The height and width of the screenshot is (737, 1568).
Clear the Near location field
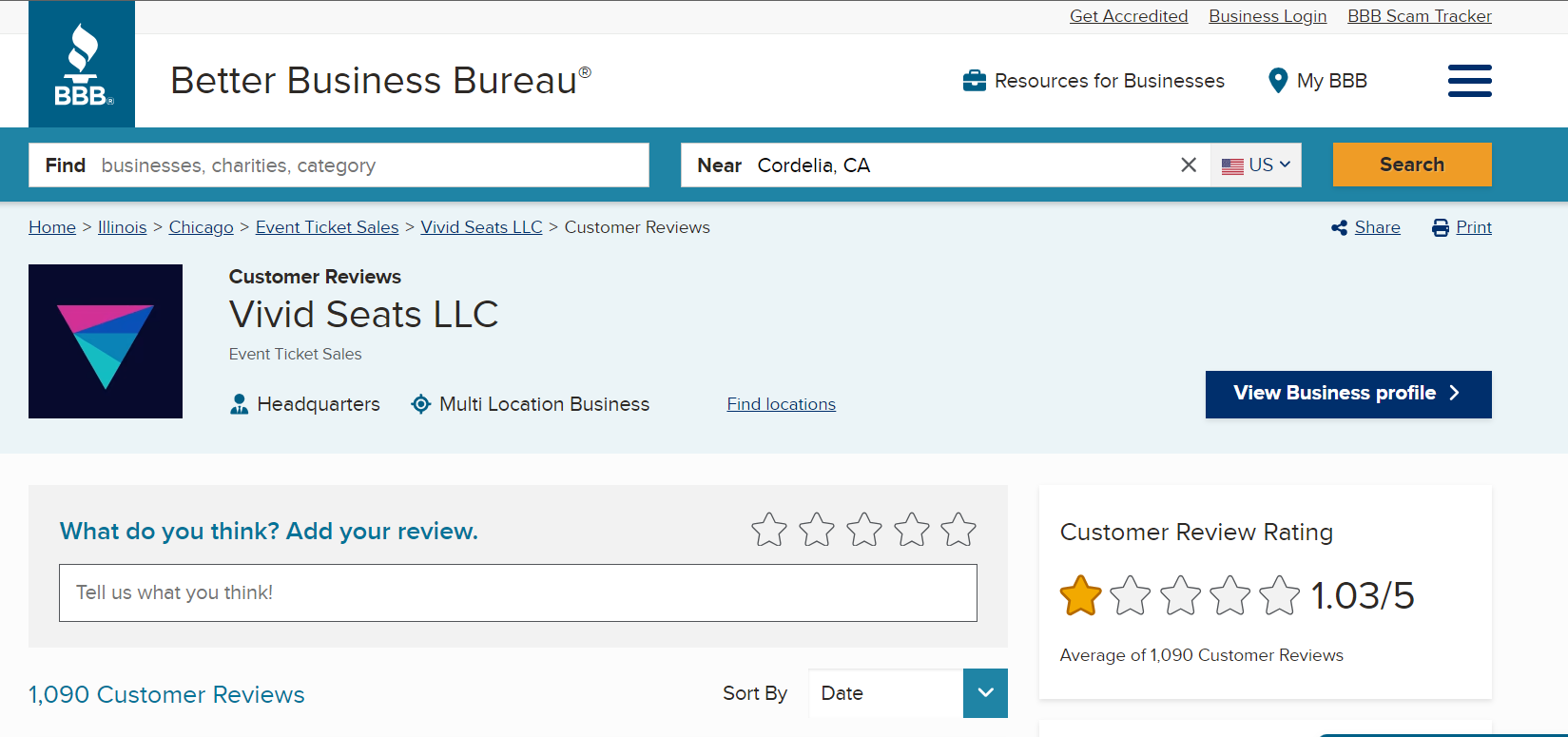1189,165
